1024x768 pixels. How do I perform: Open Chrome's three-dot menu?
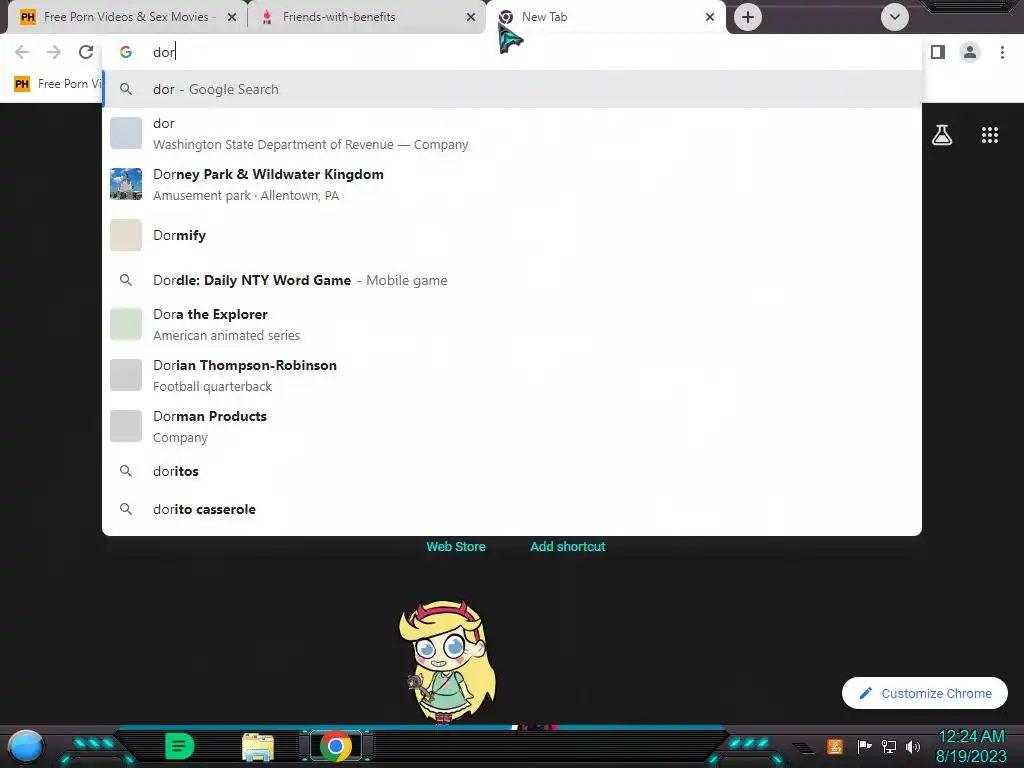pyautogui.click(x=1002, y=52)
